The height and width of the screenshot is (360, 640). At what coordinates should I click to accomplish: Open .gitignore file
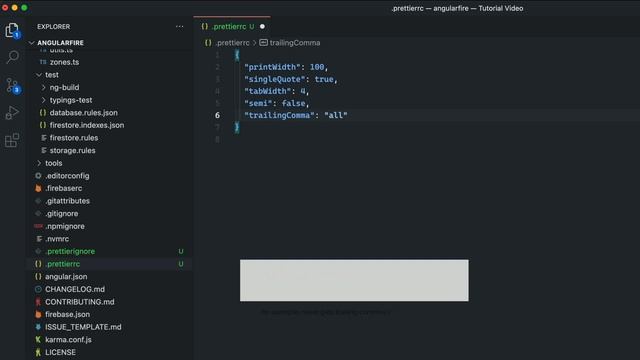pyautogui.click(x=62, y=214)
